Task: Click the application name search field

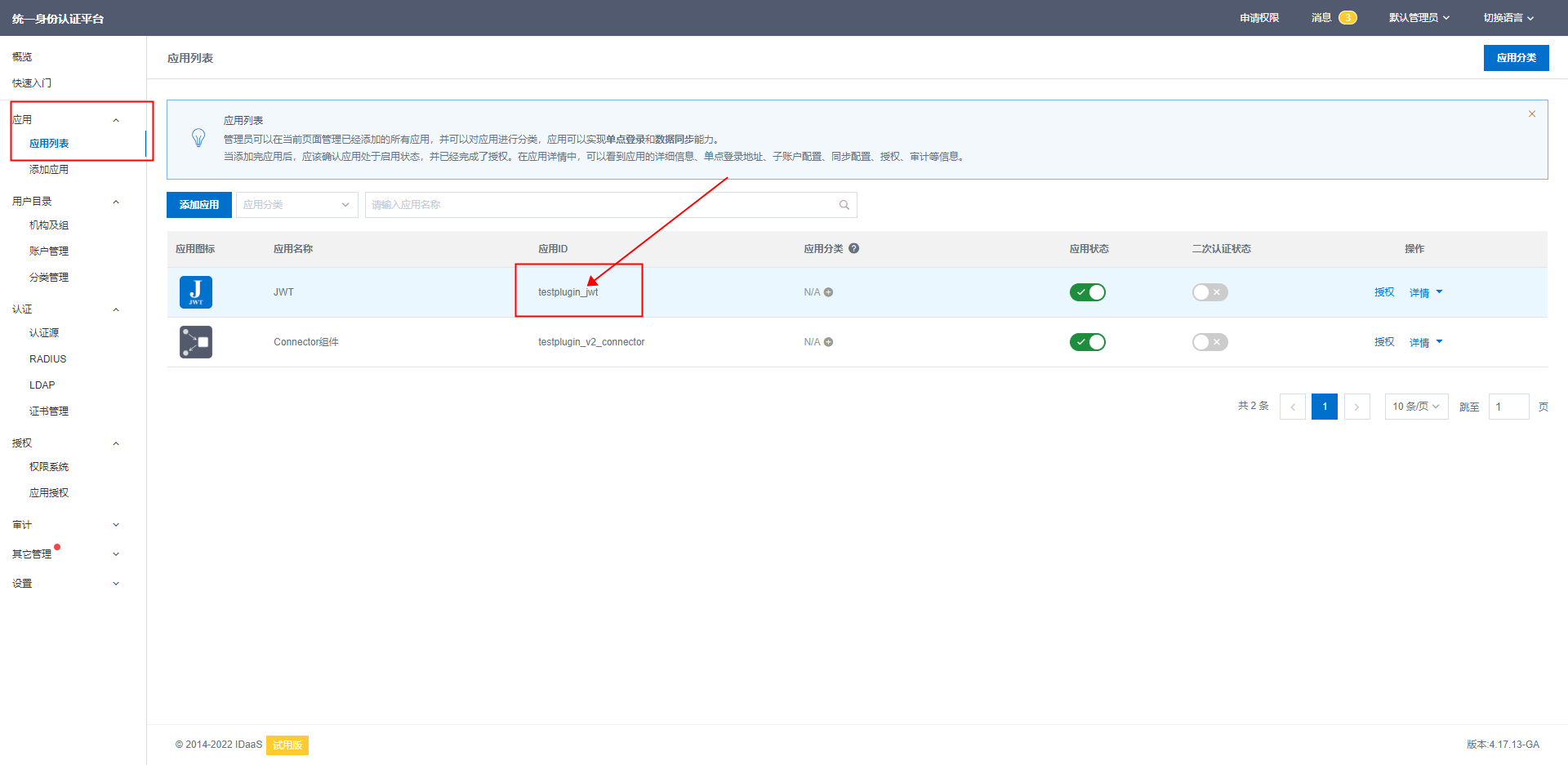Action: (x=600, y=205)
